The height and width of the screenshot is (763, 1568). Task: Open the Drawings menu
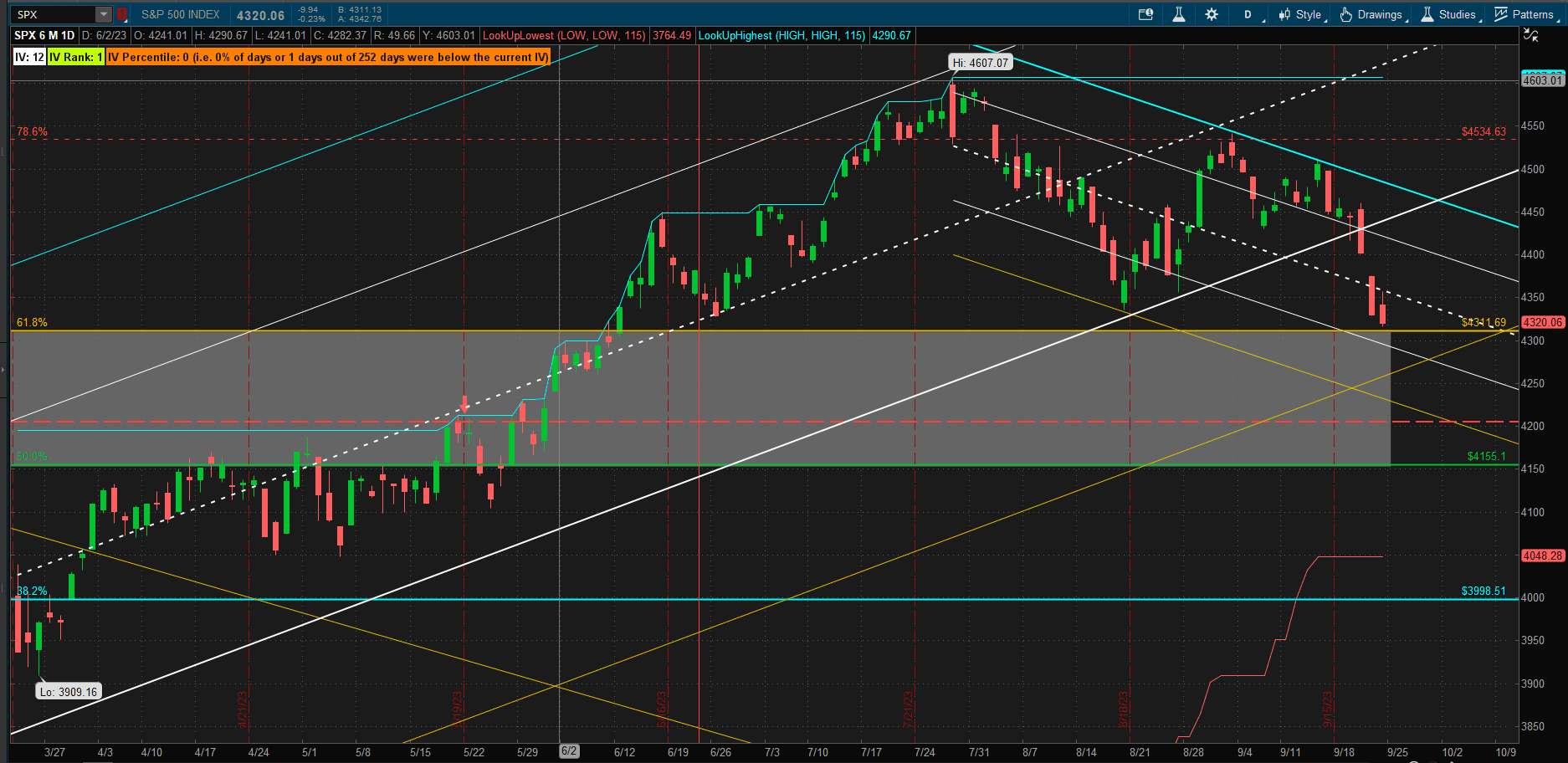click(x=1372, y=14)
